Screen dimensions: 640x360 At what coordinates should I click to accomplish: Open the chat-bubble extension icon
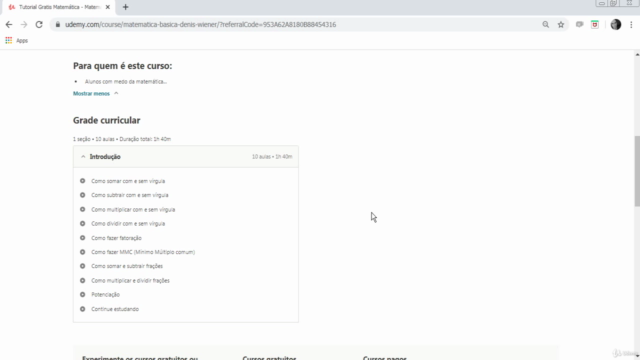579,24
